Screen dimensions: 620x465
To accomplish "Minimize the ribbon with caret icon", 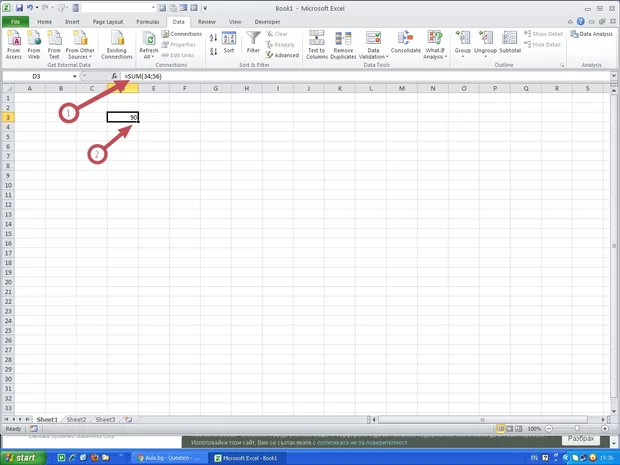I will (570, 22).
